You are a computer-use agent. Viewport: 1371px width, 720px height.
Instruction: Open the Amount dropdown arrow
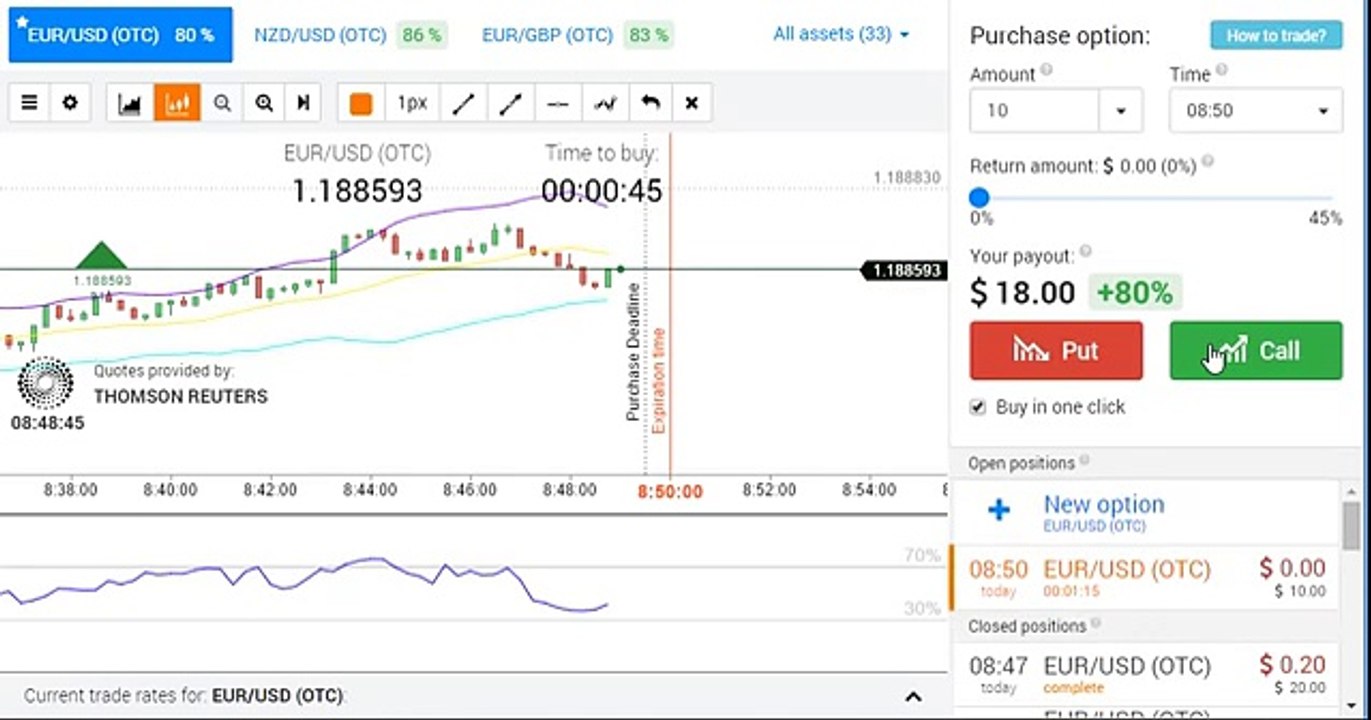pos(1121,111)
